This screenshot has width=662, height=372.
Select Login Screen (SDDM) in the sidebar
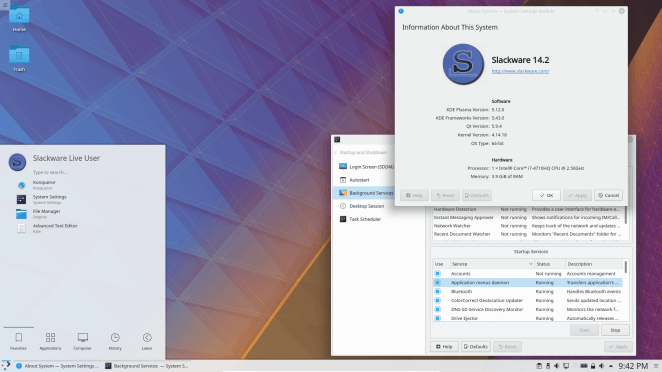click(x=366, y=167)
